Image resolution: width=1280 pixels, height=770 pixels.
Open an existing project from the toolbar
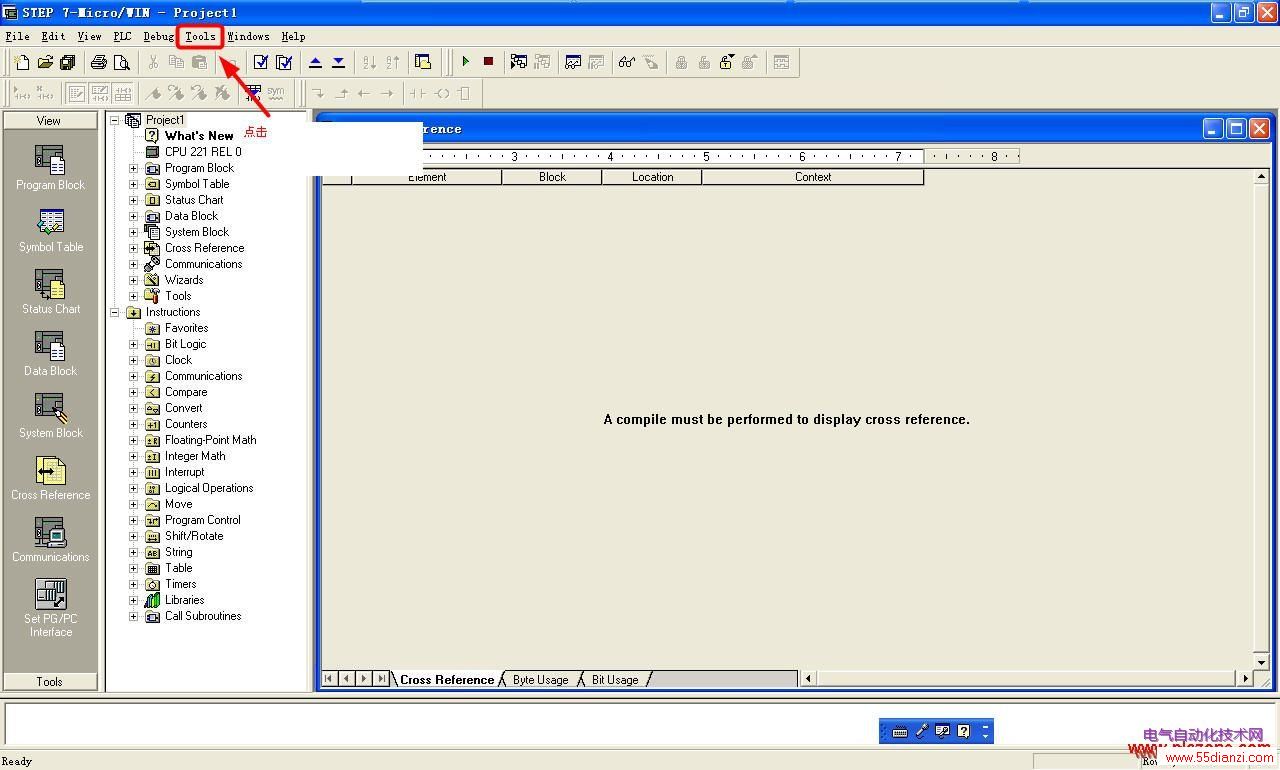(45, 62)
